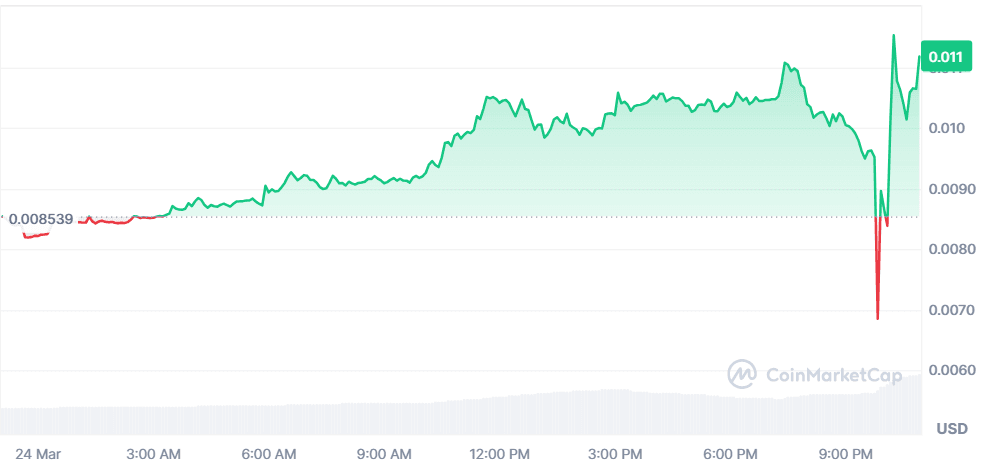Click the highest green peak on the chart
Screen dimensions: 986x466
[893, 36]
